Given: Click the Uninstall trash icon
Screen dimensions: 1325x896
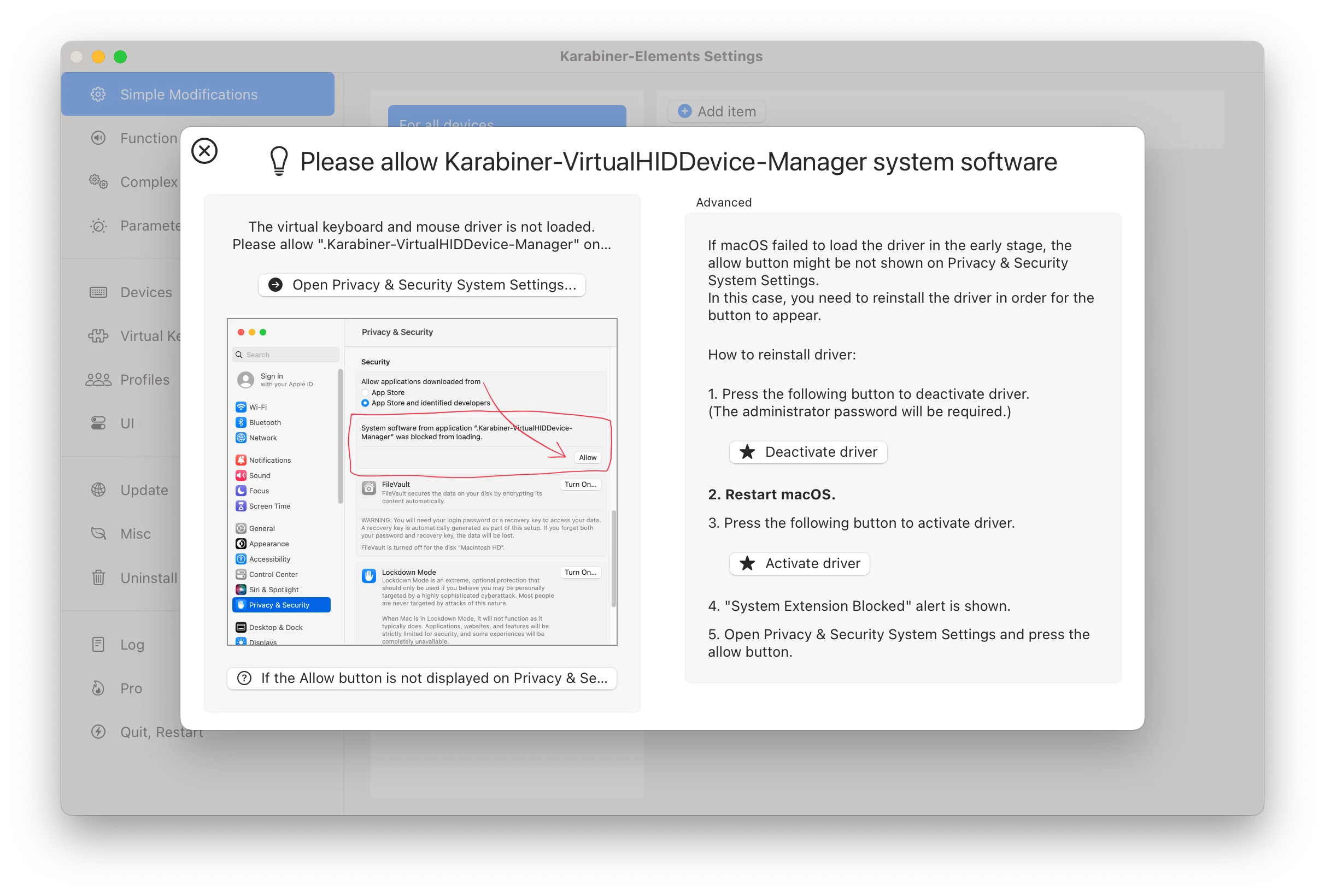Looking at the screenshot, I should 98,577.
